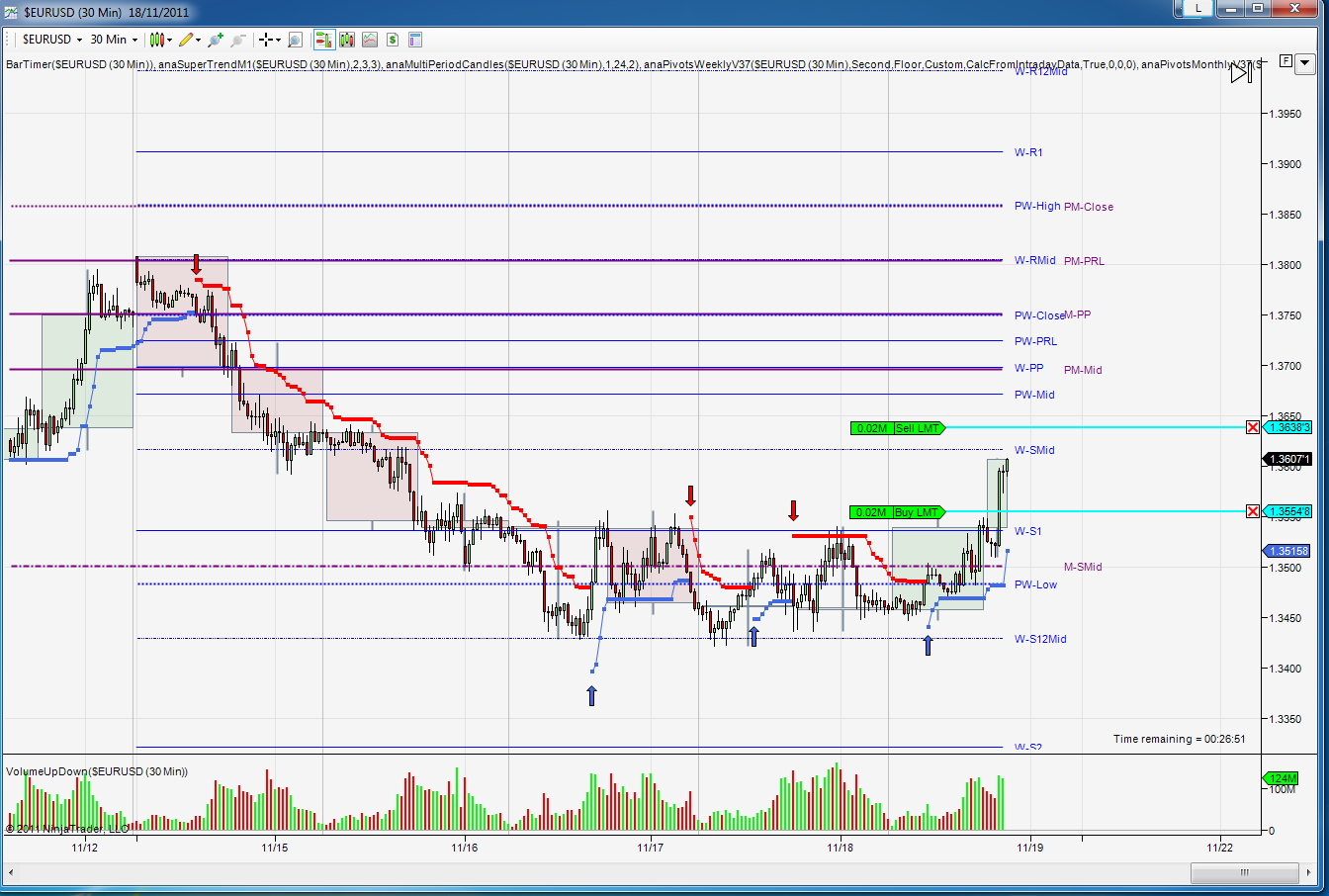This screenshot has height=896, width=1329.
Task: Click horizontal scrollbar right arrow
Action: pyautogui.click(x=1308, y=872)
